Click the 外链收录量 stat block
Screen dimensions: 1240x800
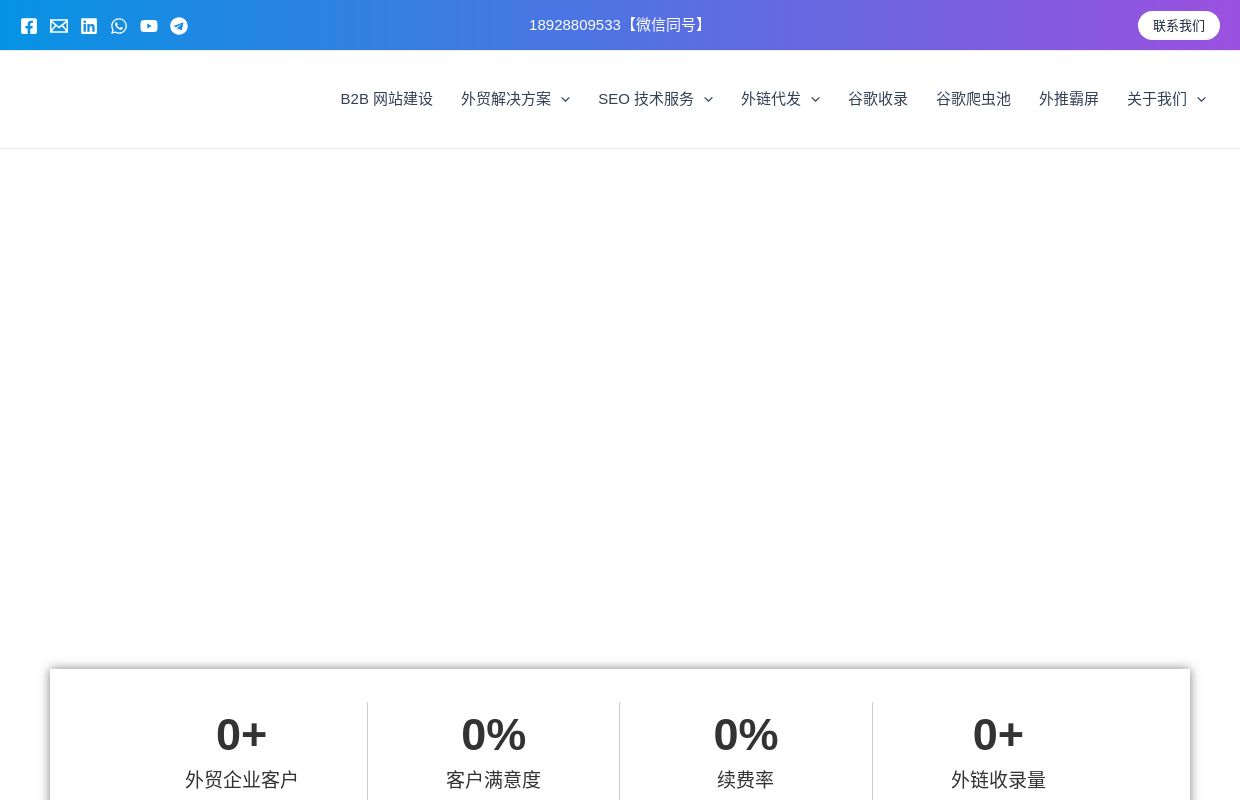(998, 750)
